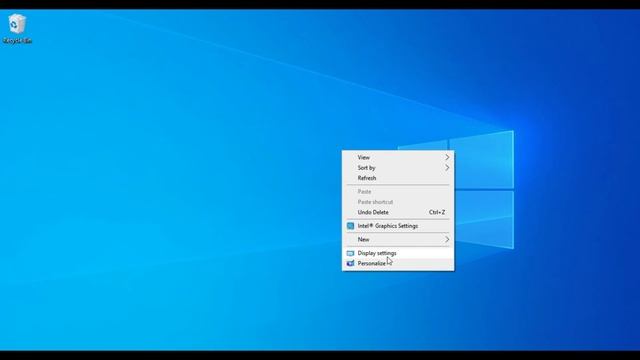Click the Personalize menu icon

[x=350, y=263]
